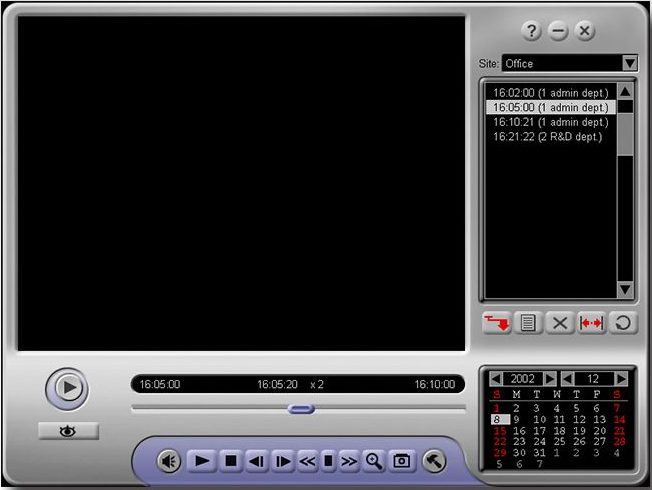Open the list document icon
The width and height of the screenshot is (652, 490).
529,323
